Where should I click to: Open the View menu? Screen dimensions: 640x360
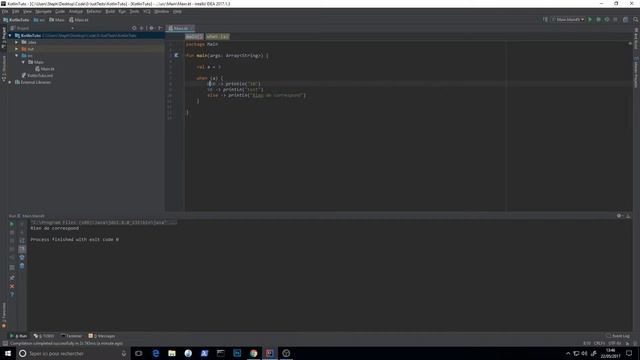tap(27, 11)
